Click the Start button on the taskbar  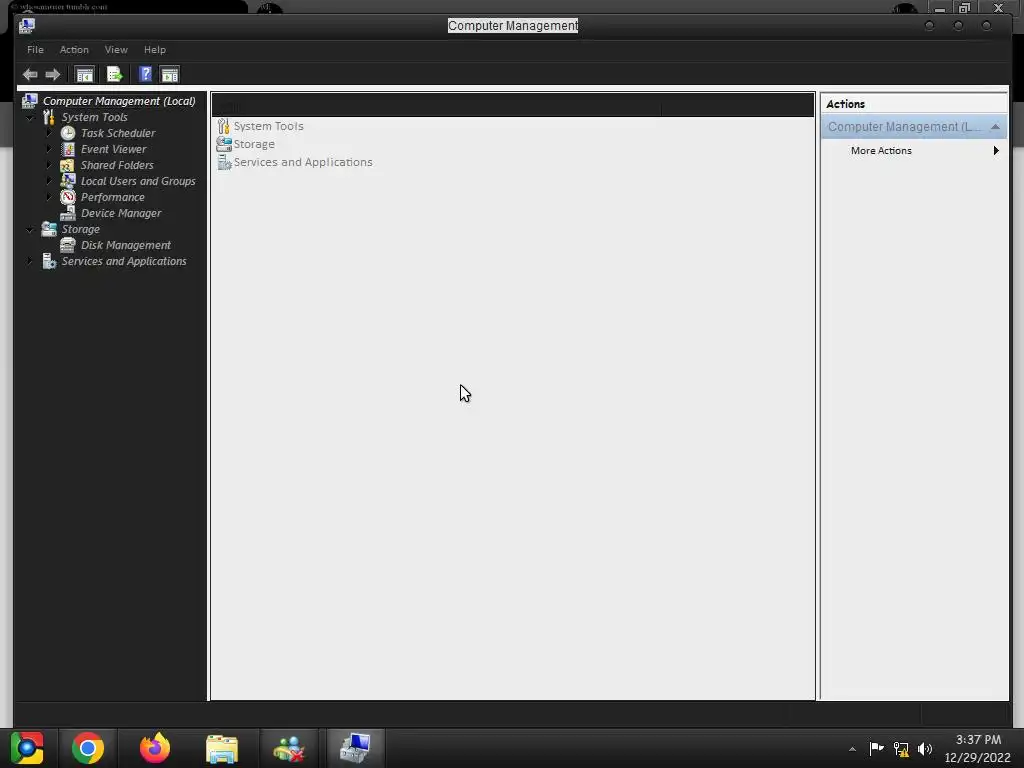coord(27,748)
